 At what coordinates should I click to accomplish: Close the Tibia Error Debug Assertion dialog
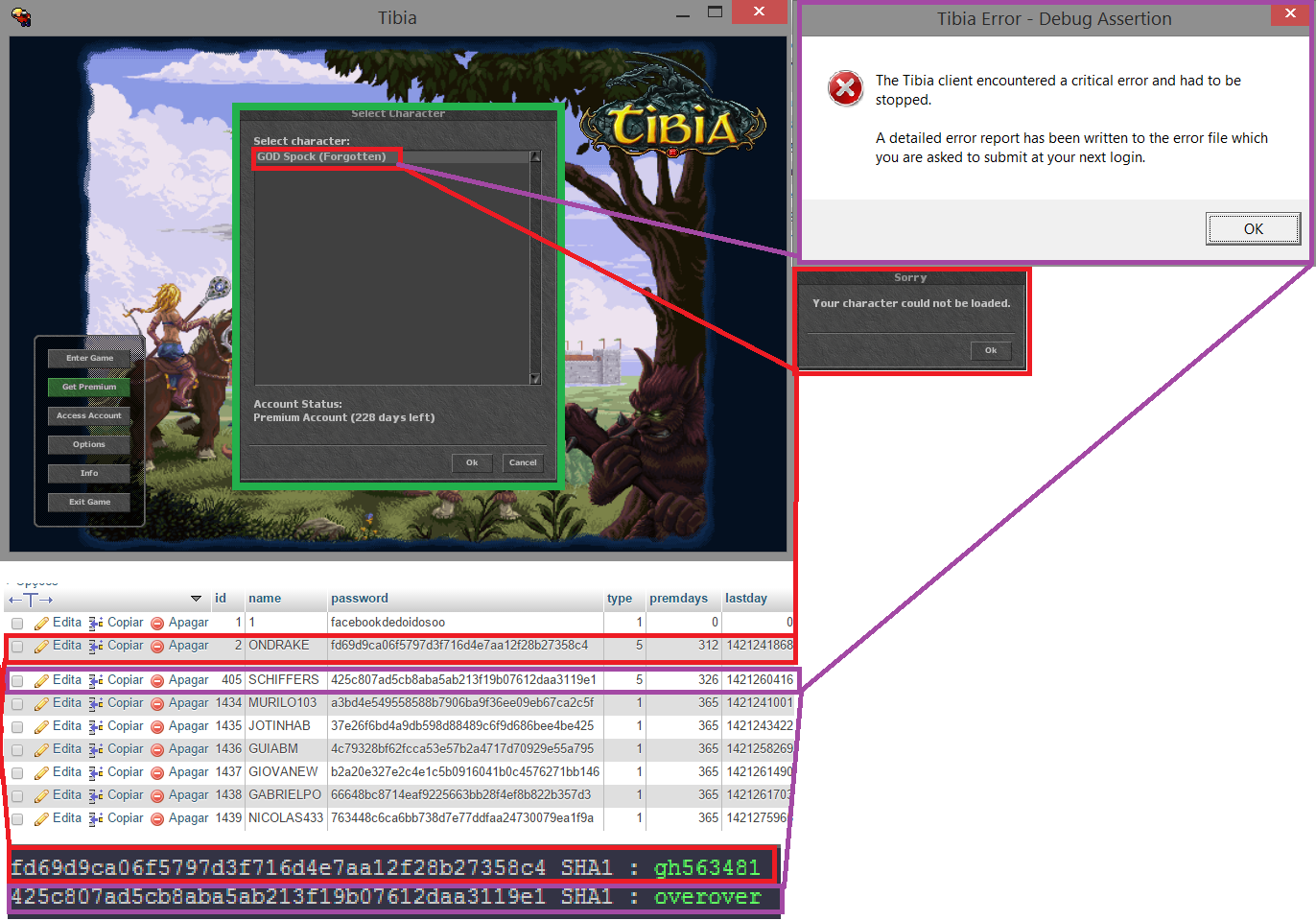click(x=1290, y=12)
